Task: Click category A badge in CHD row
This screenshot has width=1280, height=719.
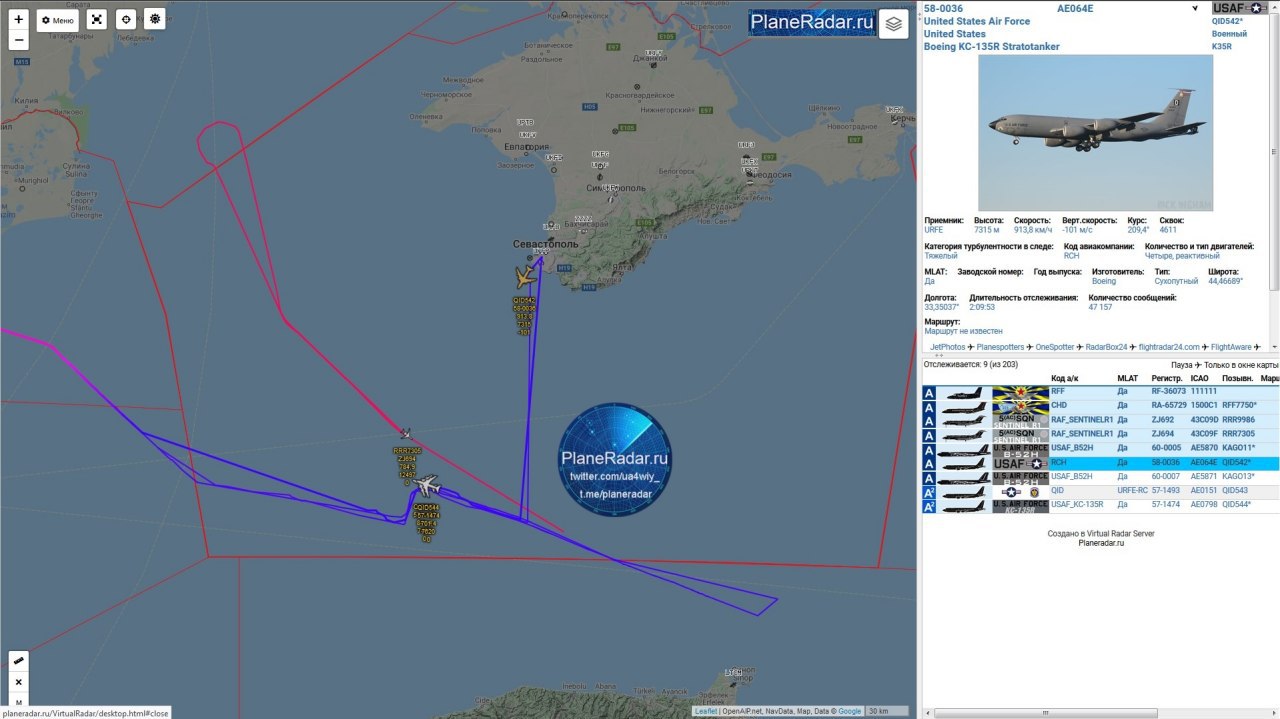Action: click(x=929, y=407)
